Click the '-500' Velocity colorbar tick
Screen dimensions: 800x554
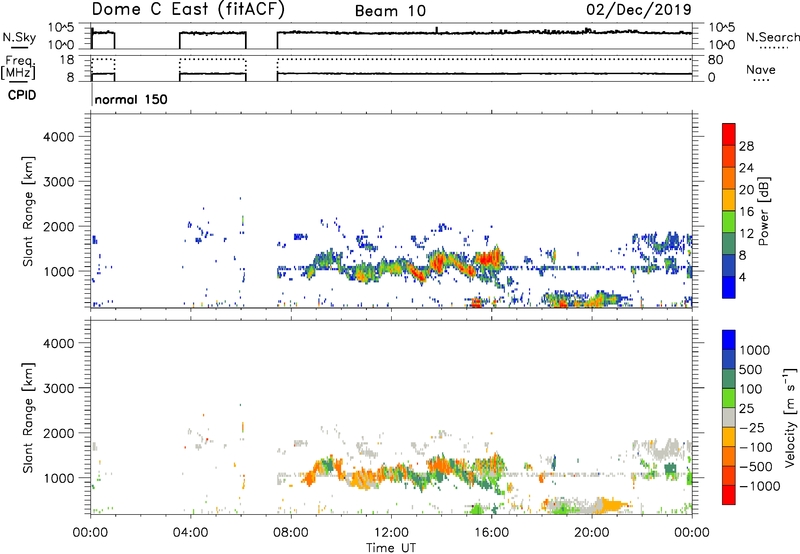tap(756, 467)
